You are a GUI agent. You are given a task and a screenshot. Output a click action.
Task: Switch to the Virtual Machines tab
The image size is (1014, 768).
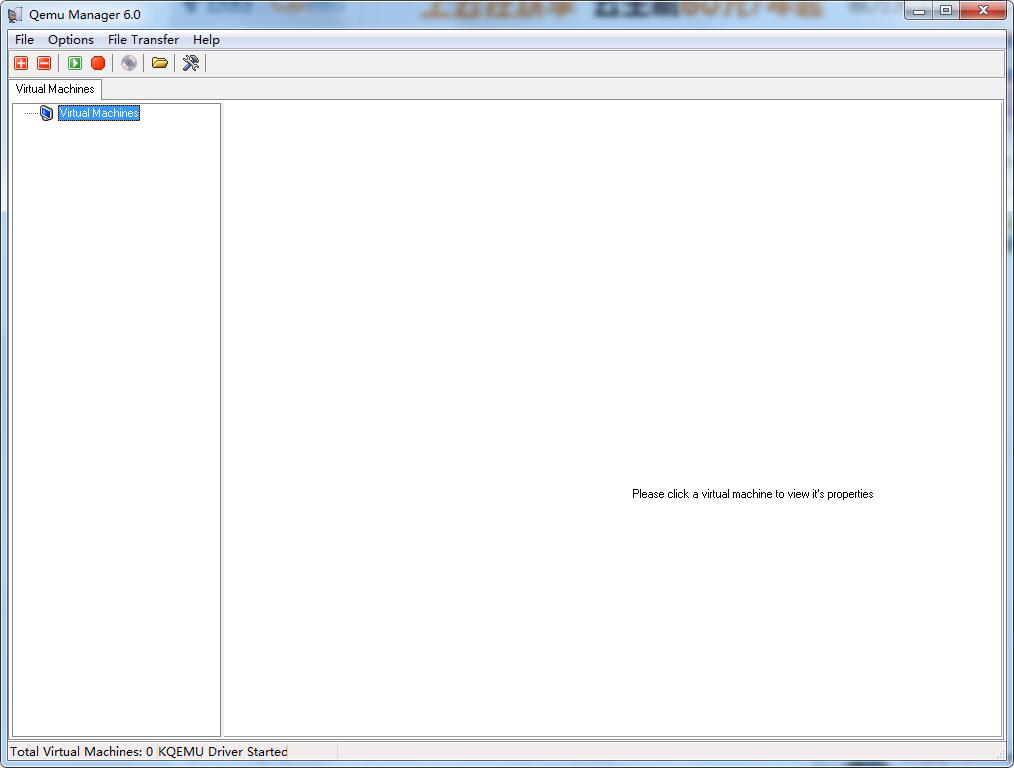pos(55,89)
